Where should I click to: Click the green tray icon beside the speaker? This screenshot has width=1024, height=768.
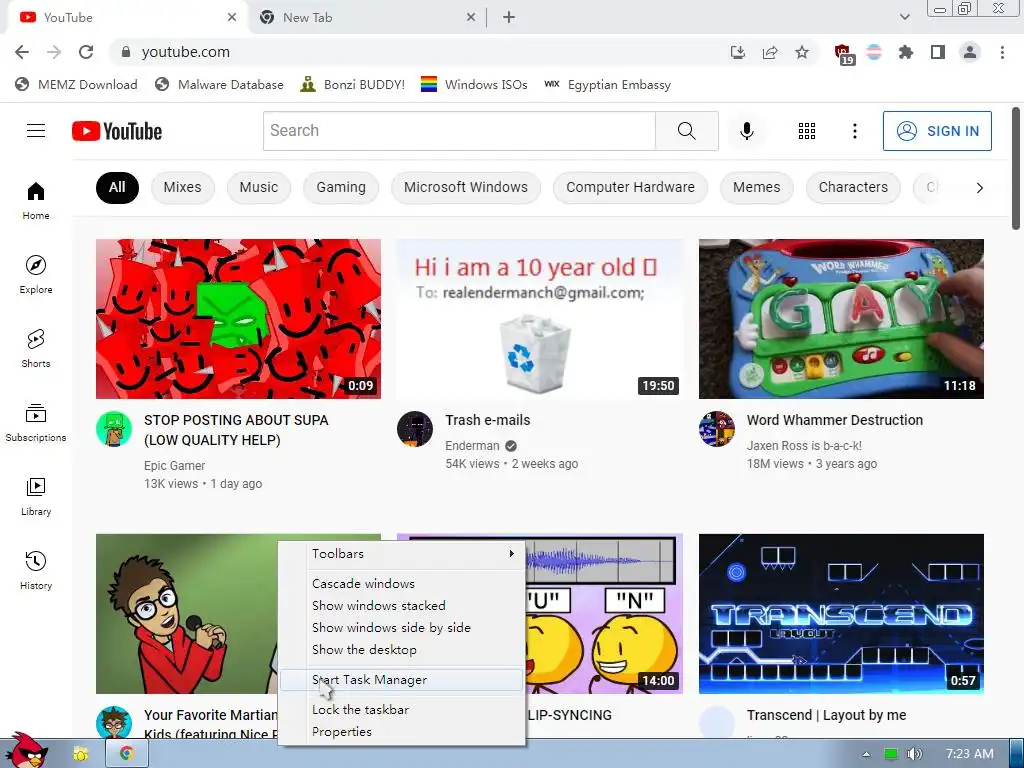(890, 754)
